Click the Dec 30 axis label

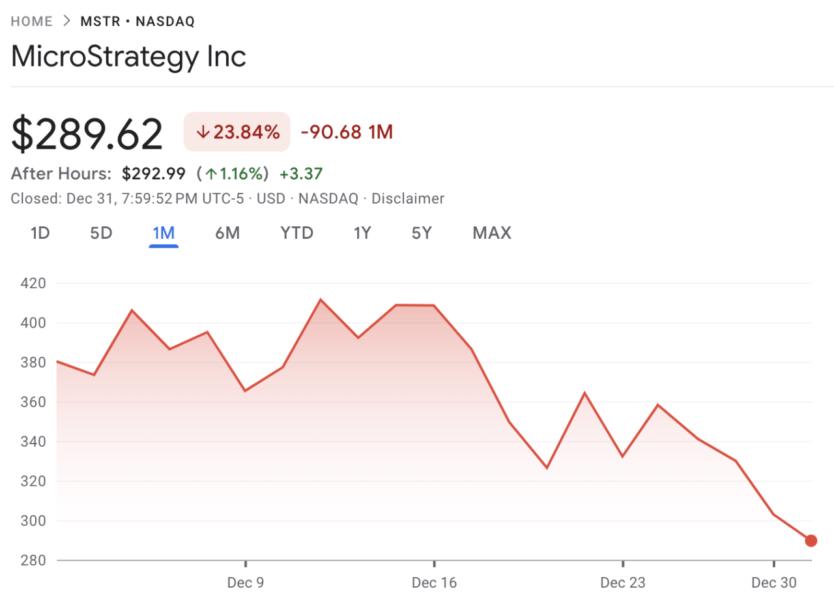click(774, 583)
